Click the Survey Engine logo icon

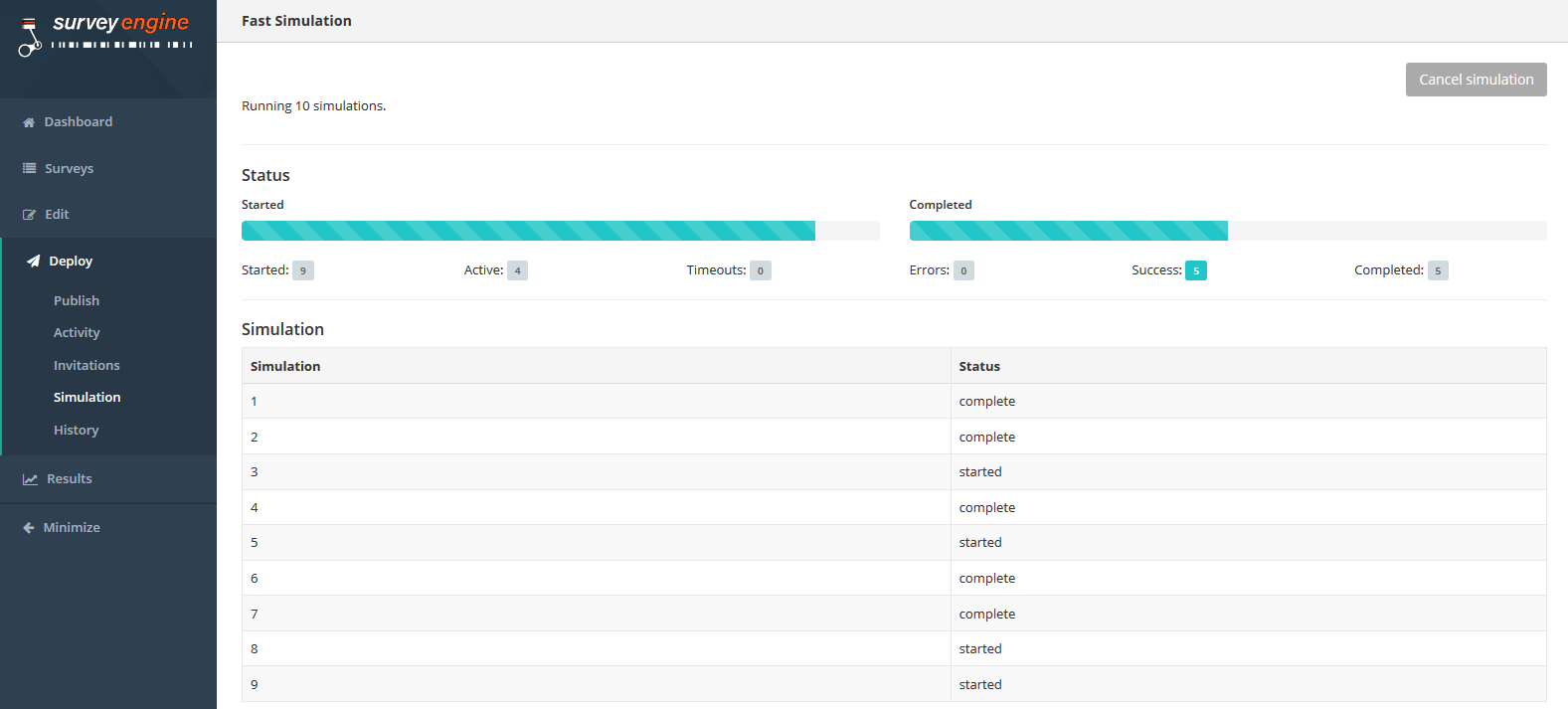pos(30,36)
